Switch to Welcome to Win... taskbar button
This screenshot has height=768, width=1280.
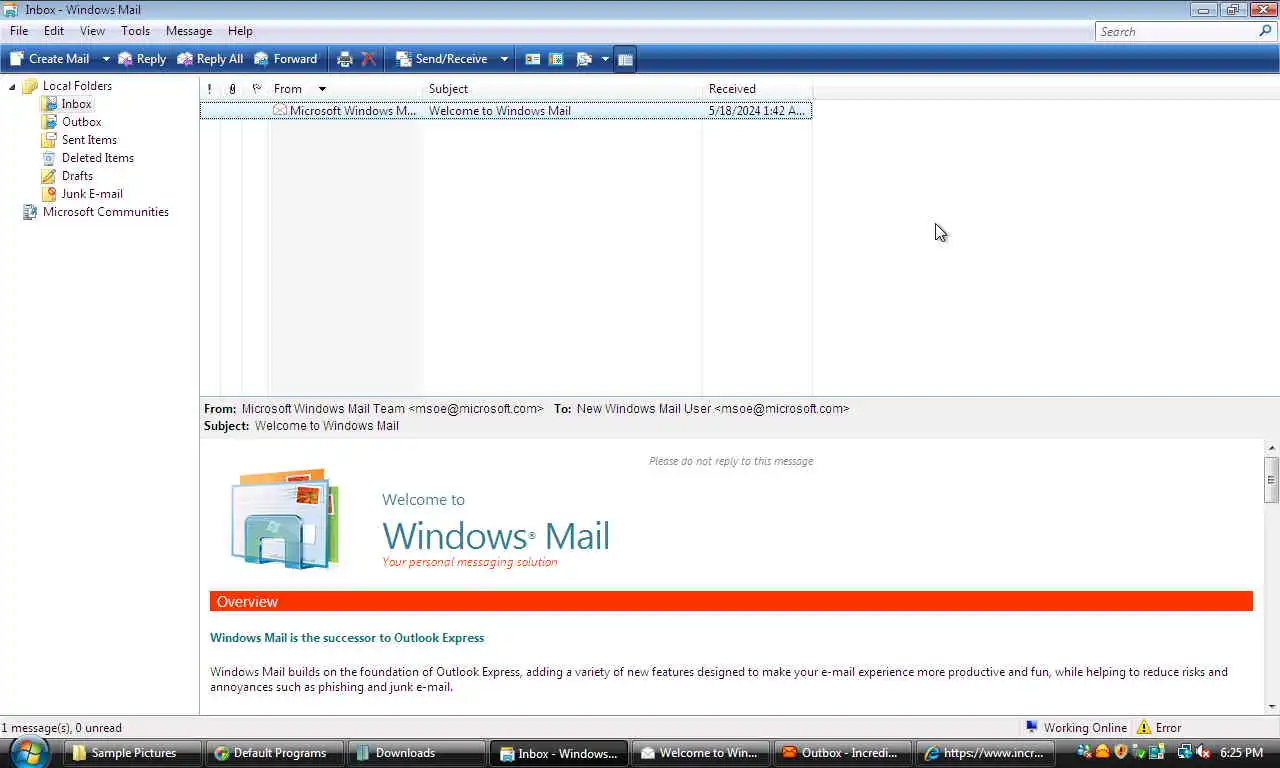point(702,753)
